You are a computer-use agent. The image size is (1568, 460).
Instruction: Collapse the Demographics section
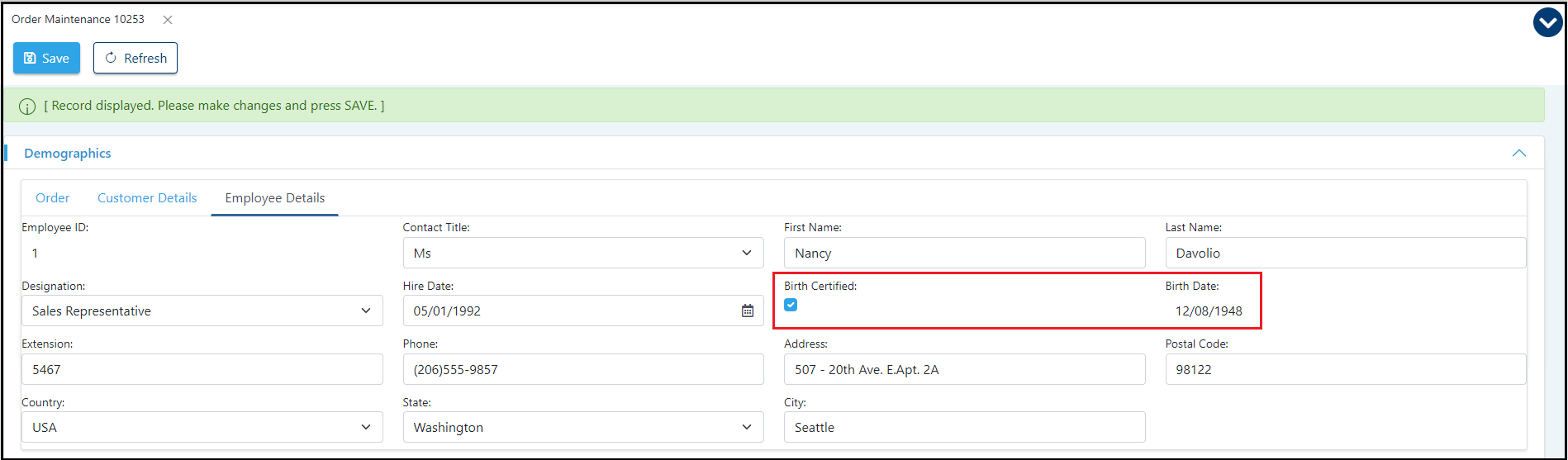[x=1518, y=154]
